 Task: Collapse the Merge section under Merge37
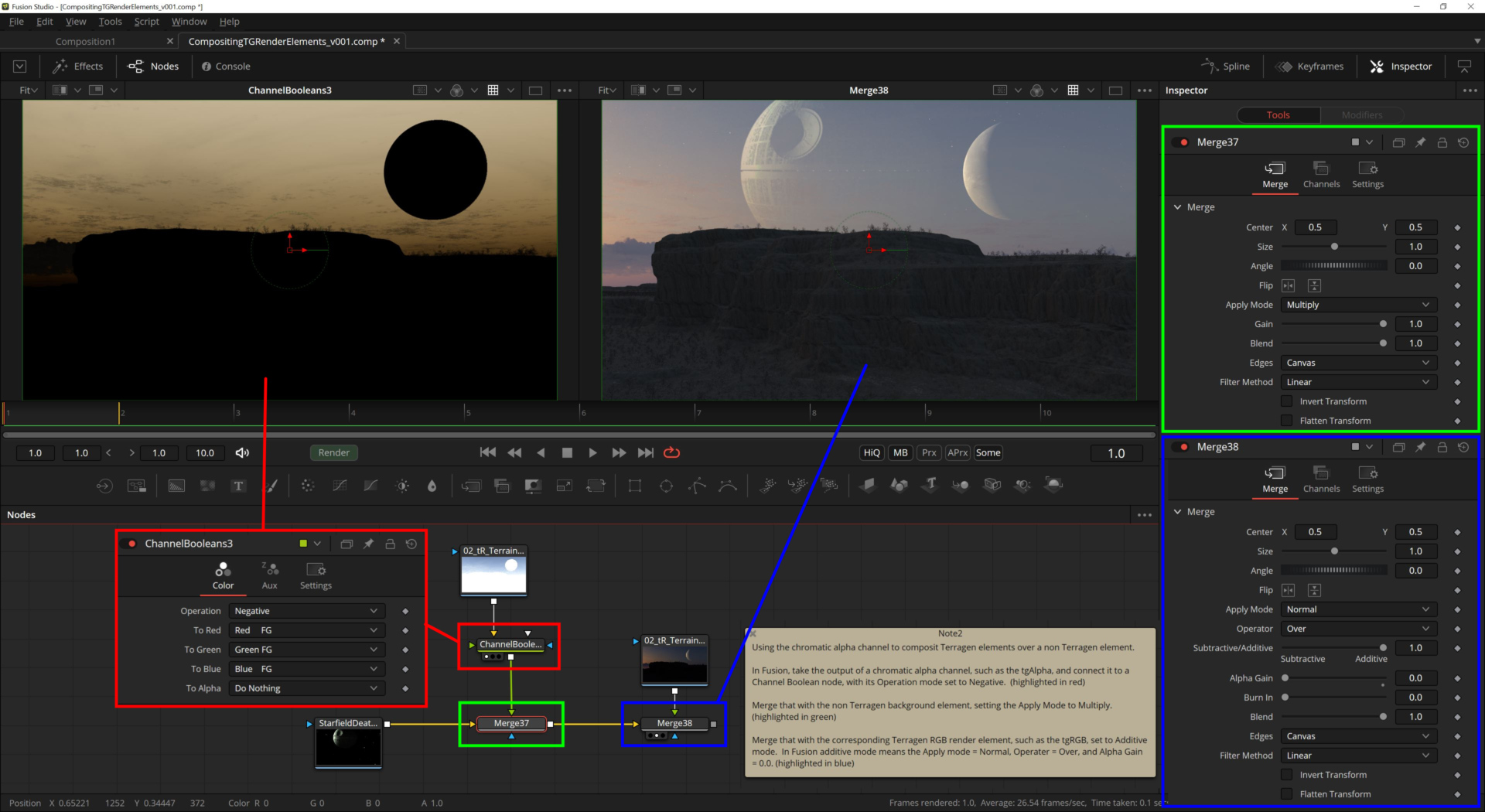pyautogui.click(x=1177, y=207)
